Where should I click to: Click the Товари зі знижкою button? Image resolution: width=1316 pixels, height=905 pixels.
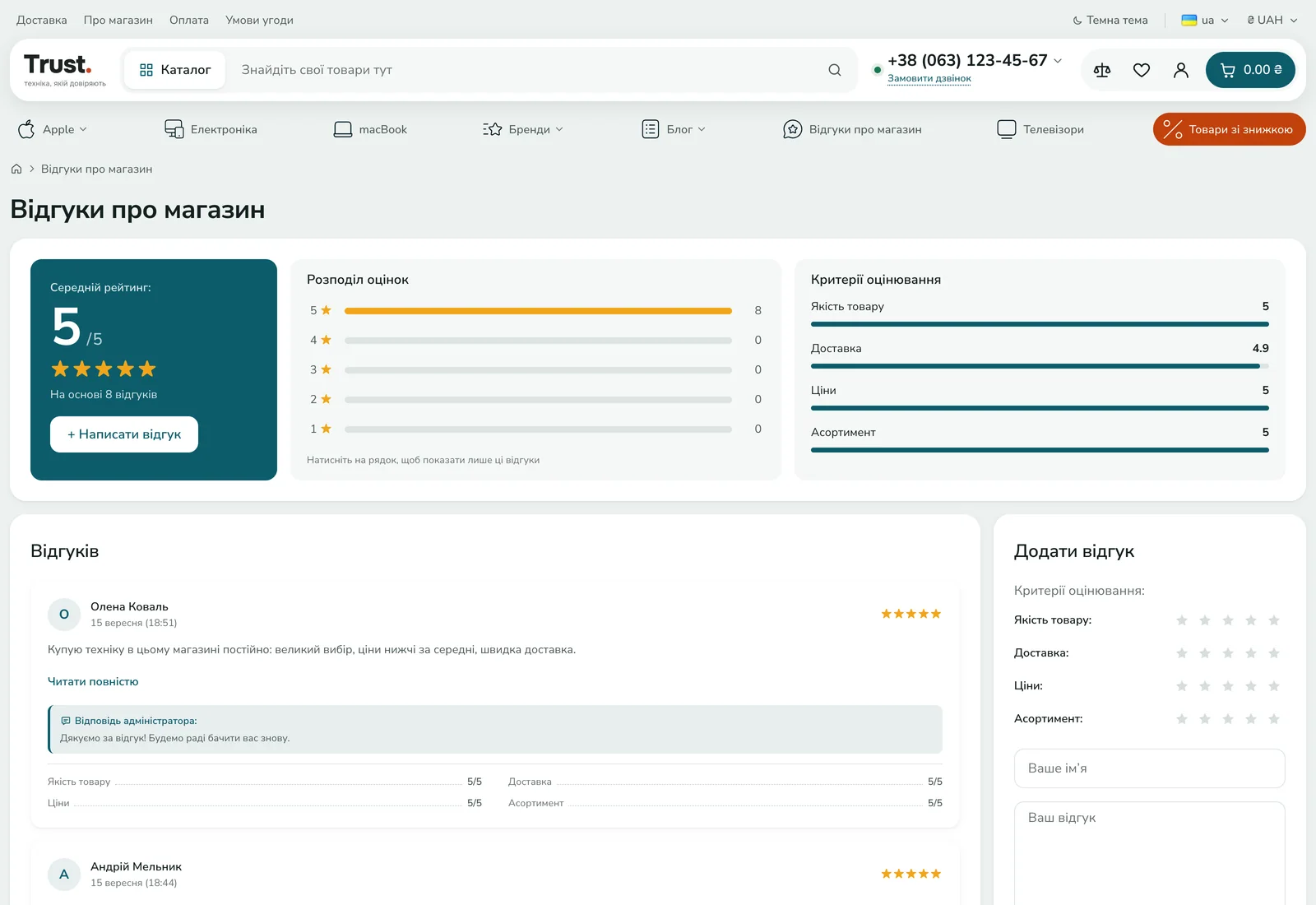pos(1230,129)
